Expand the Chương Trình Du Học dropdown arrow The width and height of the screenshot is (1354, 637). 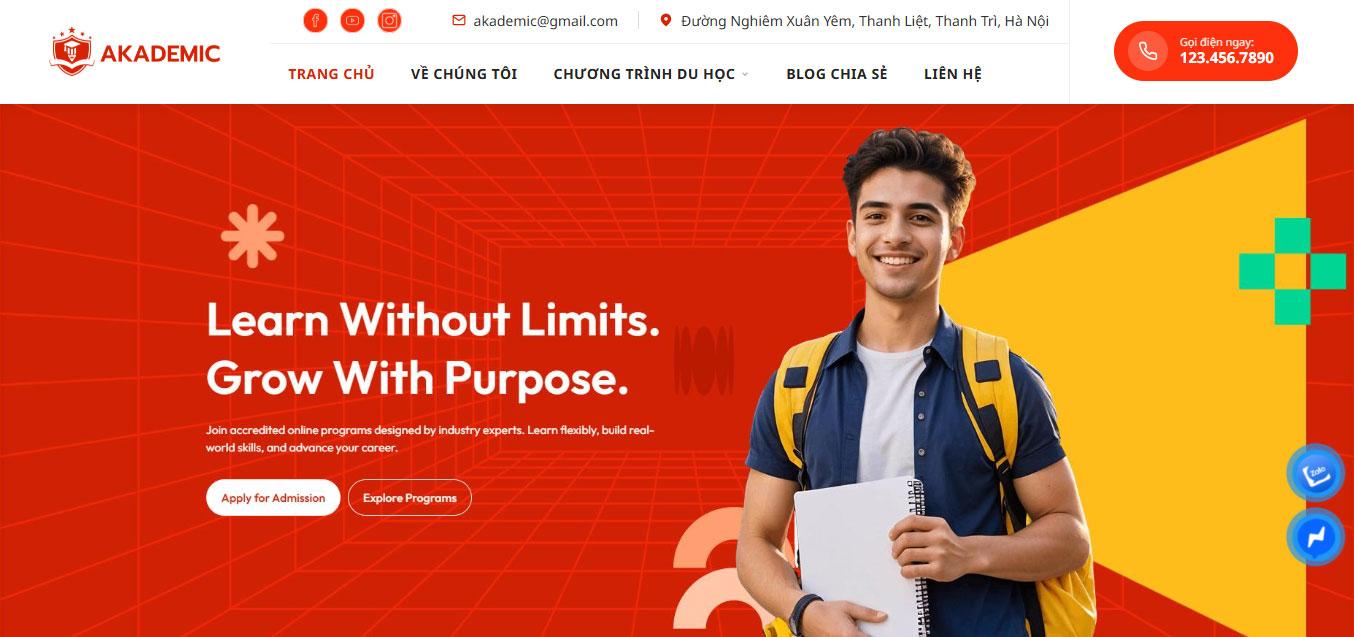click(x=745, y=74)
